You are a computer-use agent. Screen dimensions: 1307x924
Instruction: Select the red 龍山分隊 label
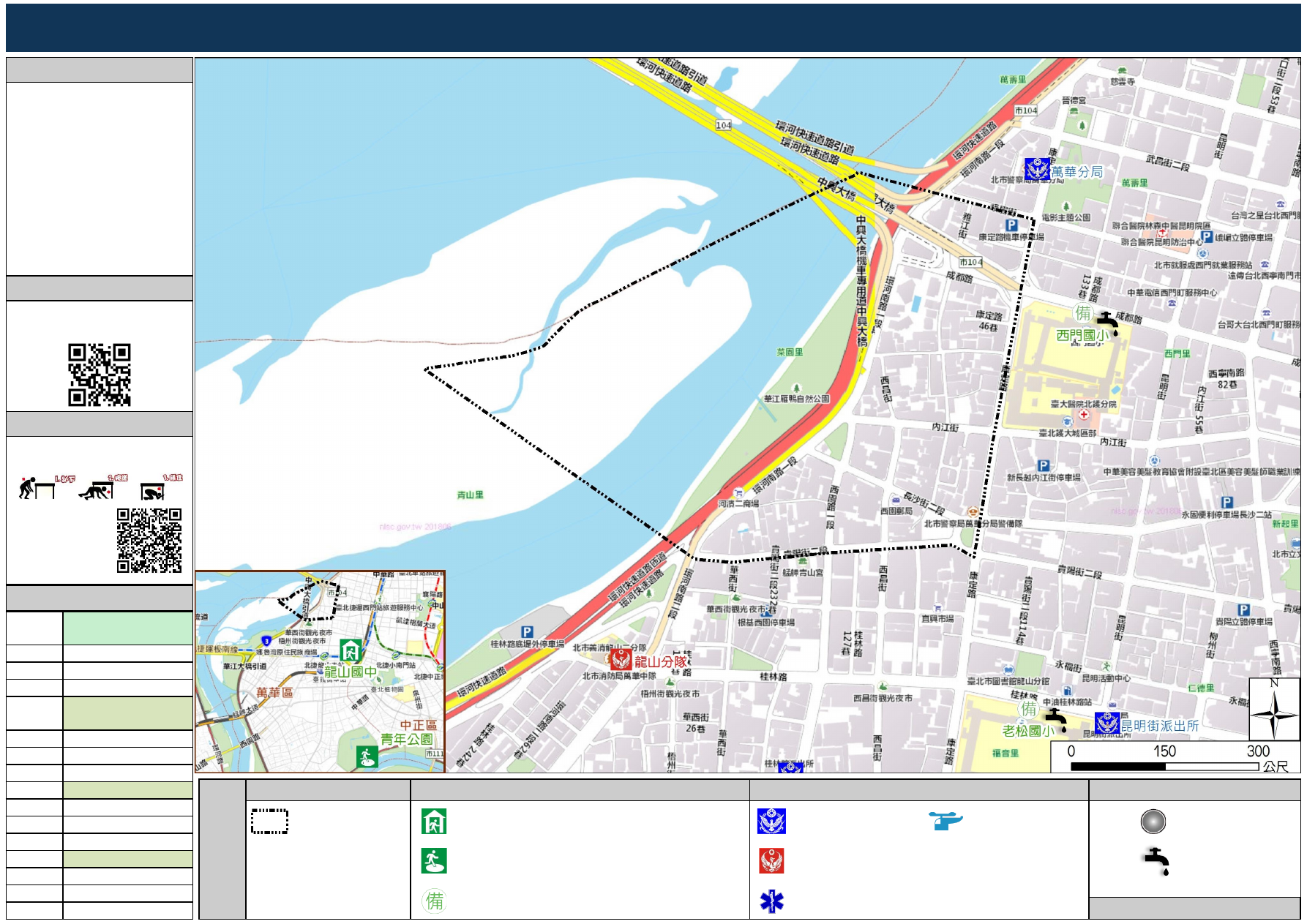coord(661,661)
